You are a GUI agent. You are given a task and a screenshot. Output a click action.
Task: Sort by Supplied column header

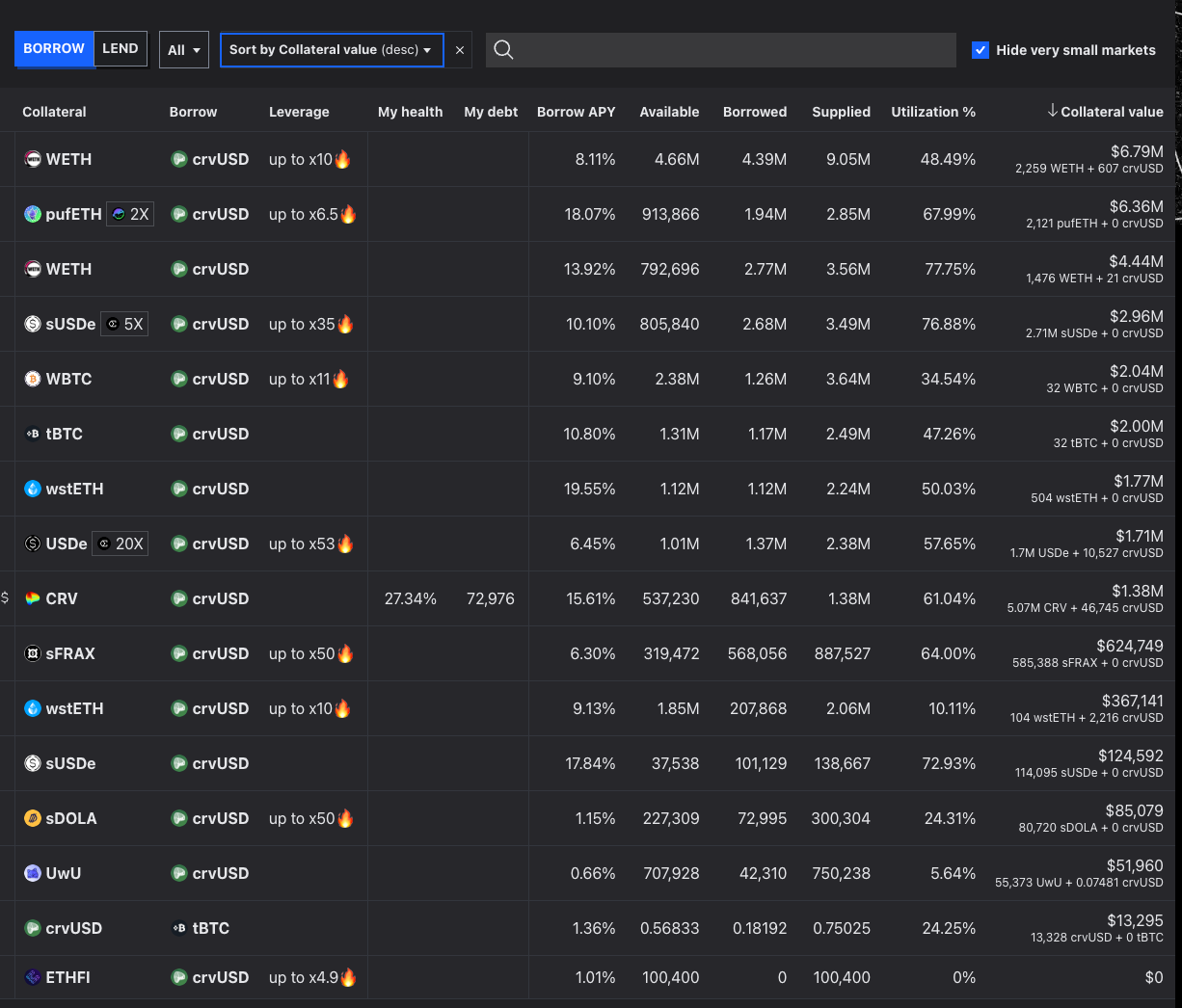[841, 112]
